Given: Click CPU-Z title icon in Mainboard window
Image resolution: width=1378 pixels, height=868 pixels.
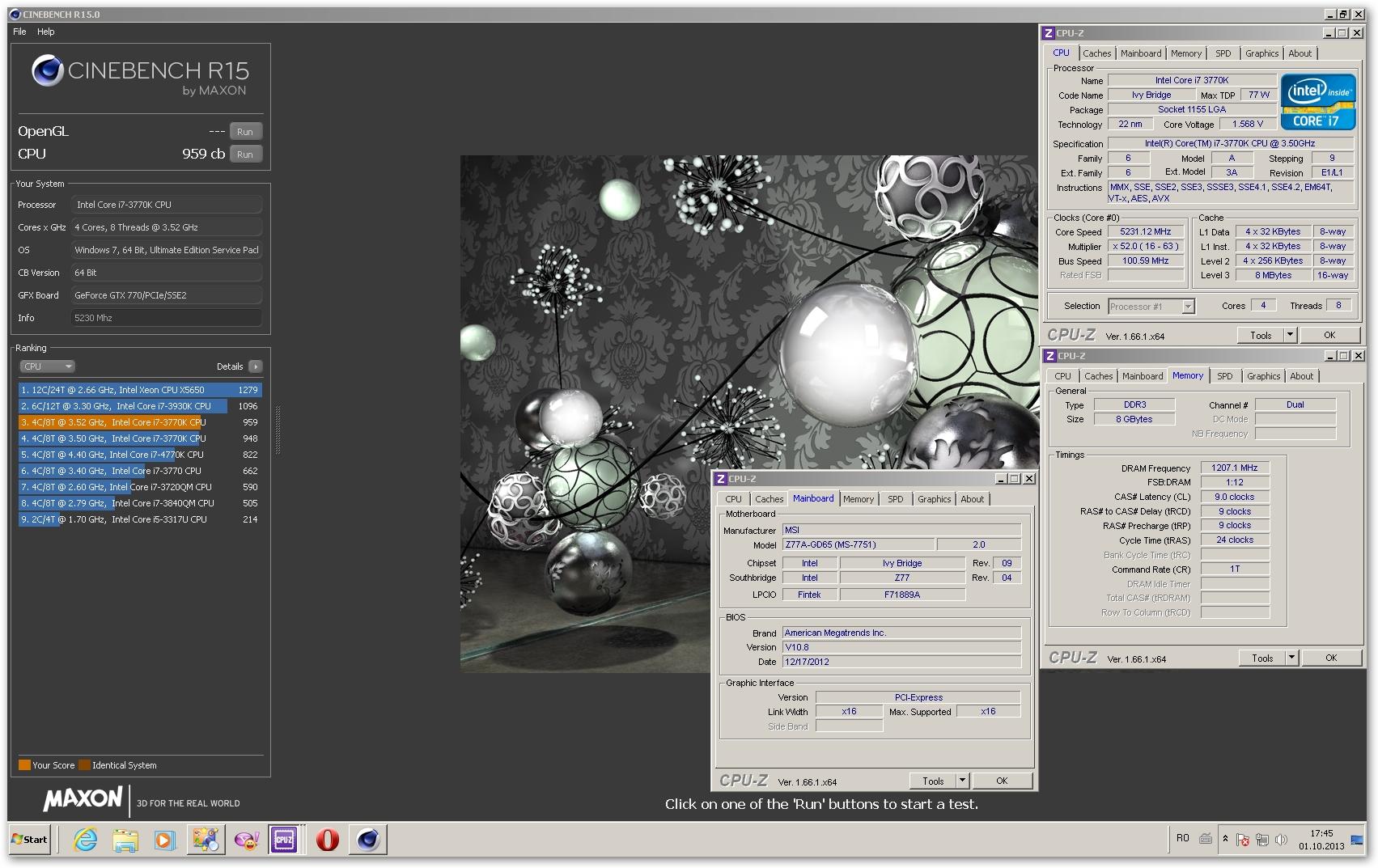Looking at the screenshot, I should coord(721,479).
